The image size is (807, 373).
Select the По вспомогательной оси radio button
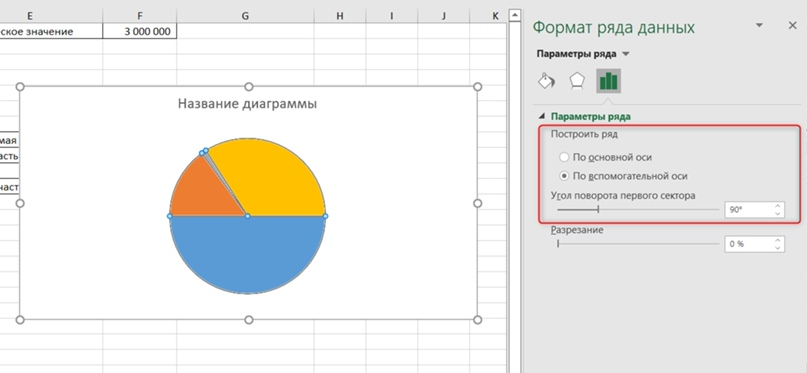(x=564, y=176)
